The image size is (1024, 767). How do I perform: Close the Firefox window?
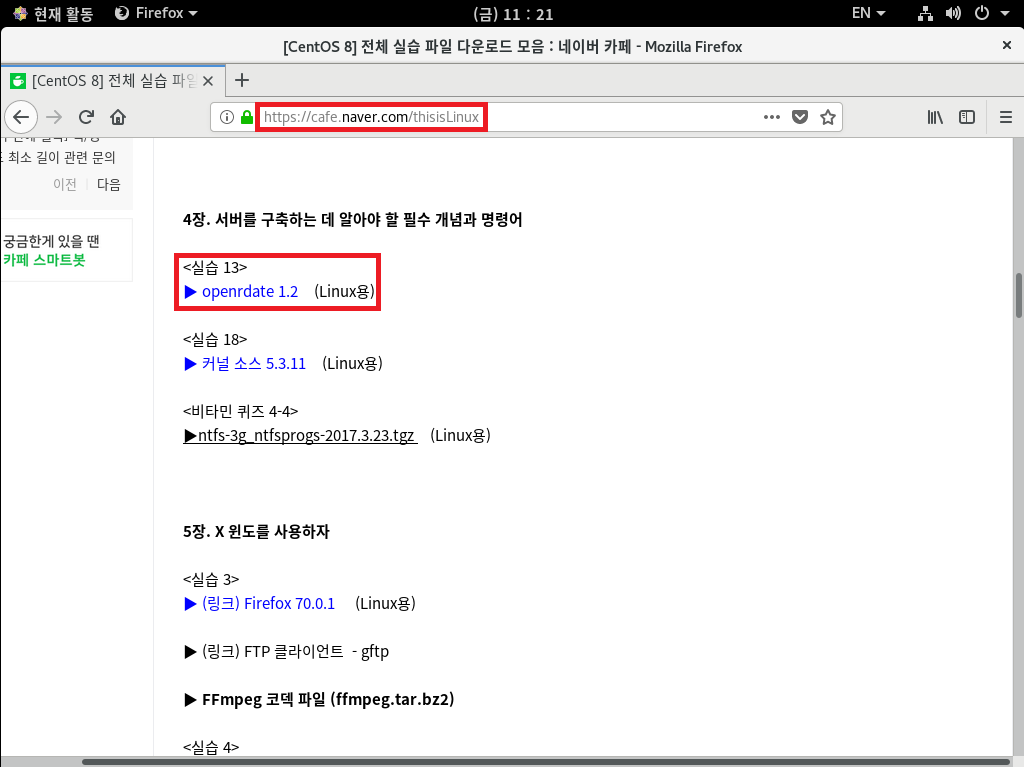1006,45
